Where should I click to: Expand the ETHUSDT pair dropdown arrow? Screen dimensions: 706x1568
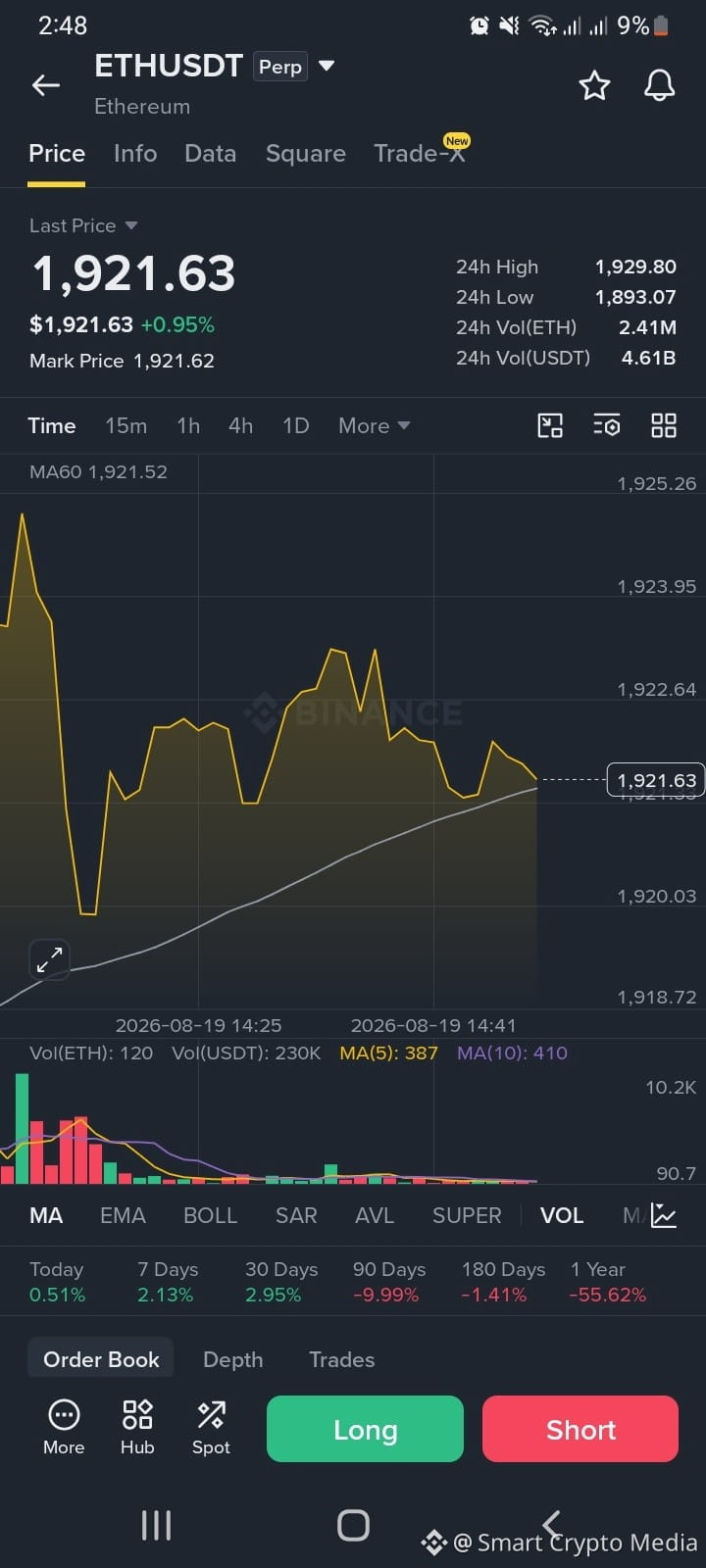pos(328,67)
